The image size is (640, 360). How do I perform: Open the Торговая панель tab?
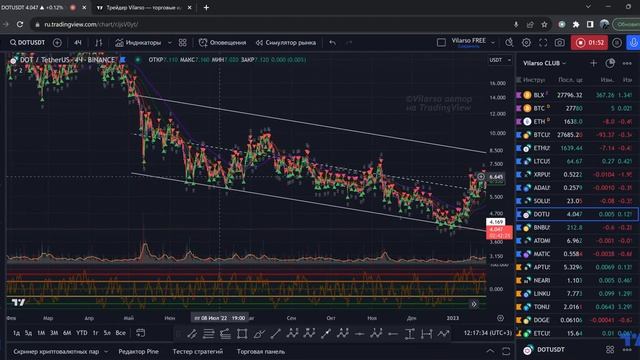click(261, 351)
